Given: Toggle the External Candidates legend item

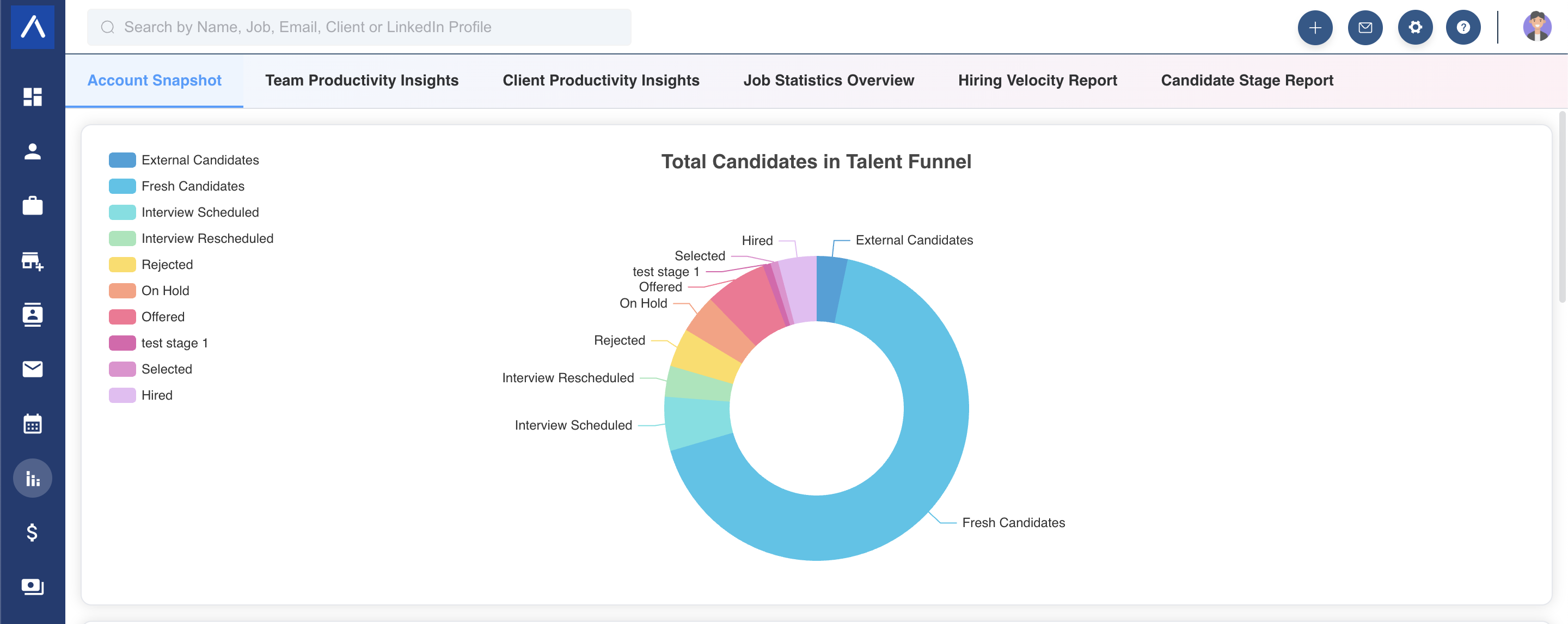Looking at the screenshot, I should click(x=184, y=160).
